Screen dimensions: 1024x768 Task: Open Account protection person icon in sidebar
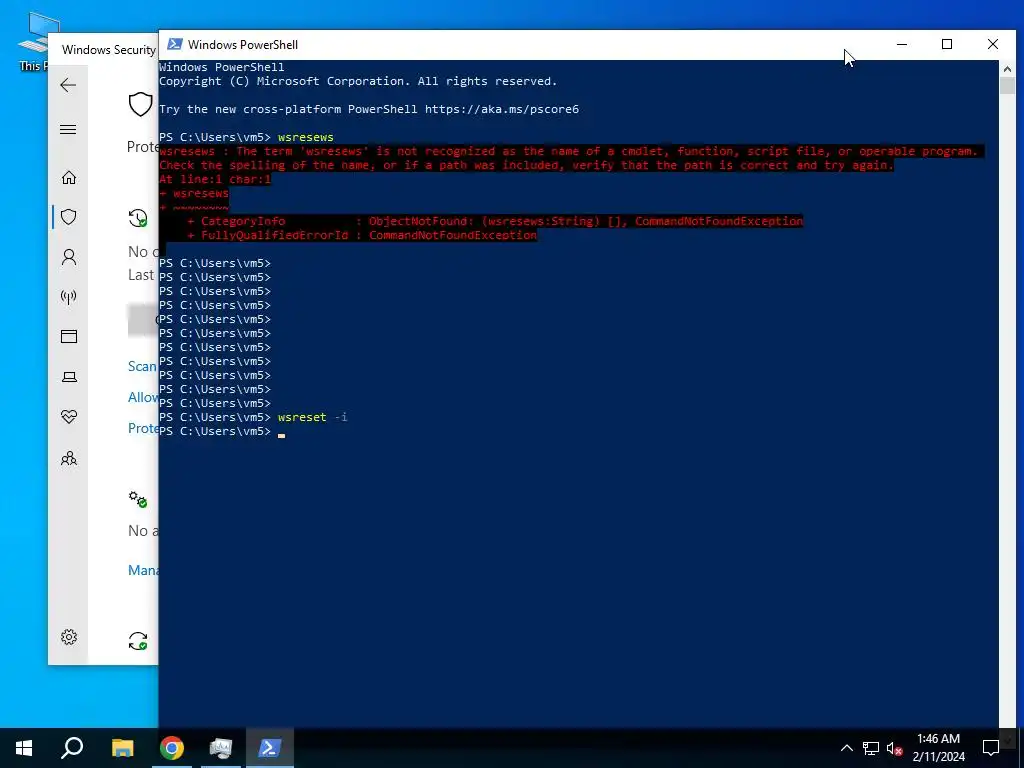(69, 257)
